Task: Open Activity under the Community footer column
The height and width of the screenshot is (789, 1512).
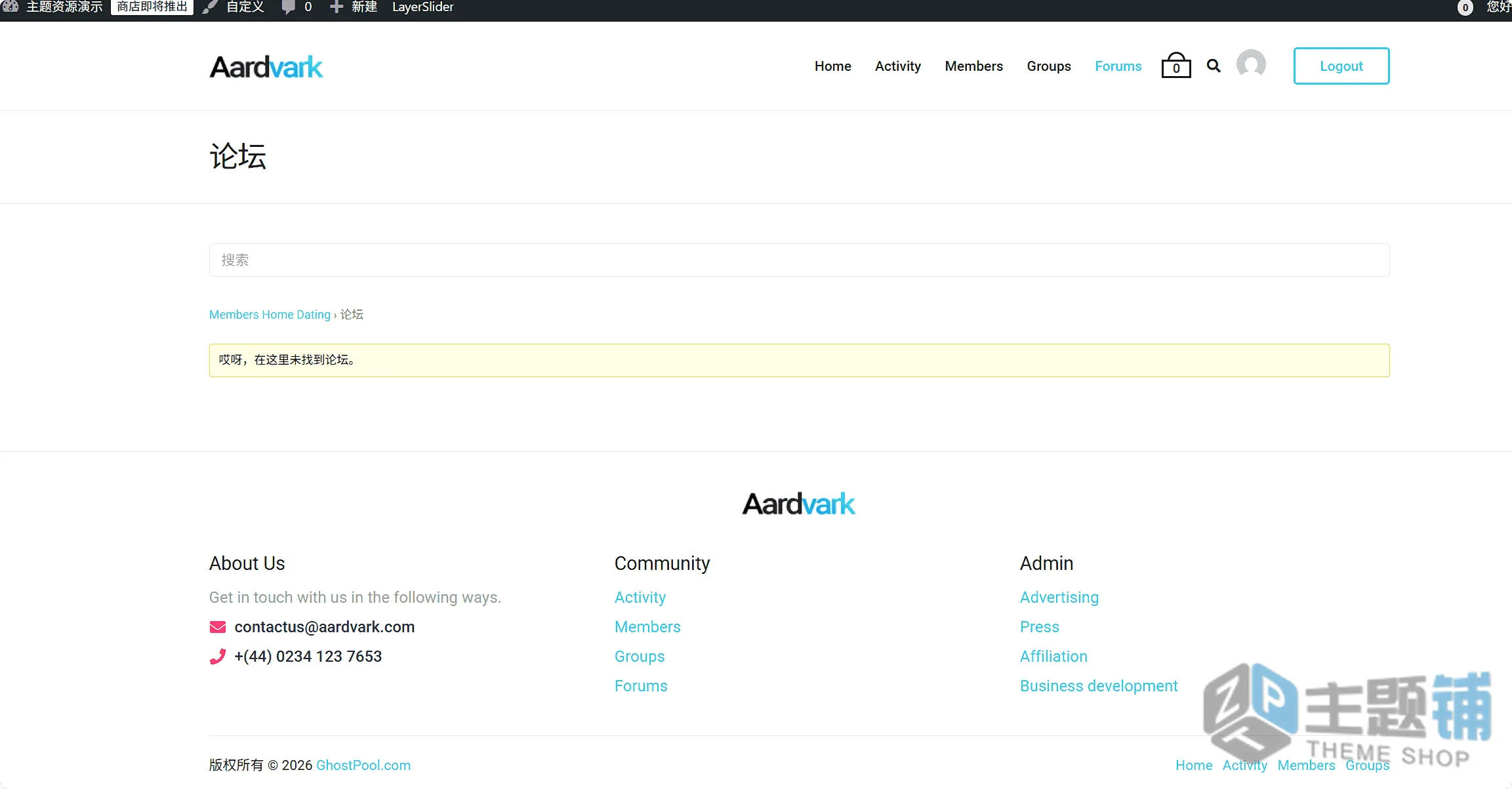Action: tap(640, 597)
